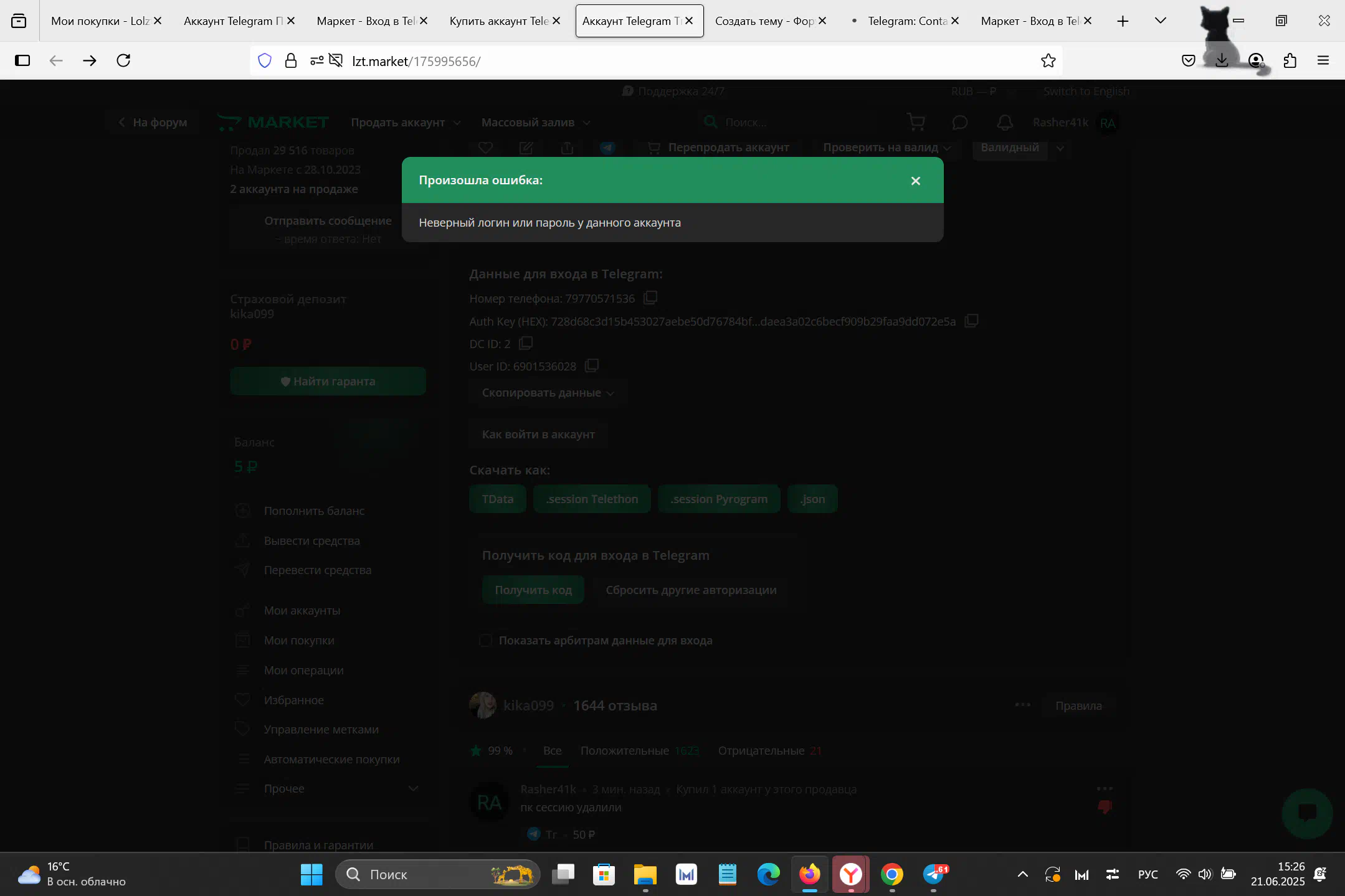Open the floating support chat bubble
This screenshot has width=1345, height=896.
click(x=1306, y=813)
